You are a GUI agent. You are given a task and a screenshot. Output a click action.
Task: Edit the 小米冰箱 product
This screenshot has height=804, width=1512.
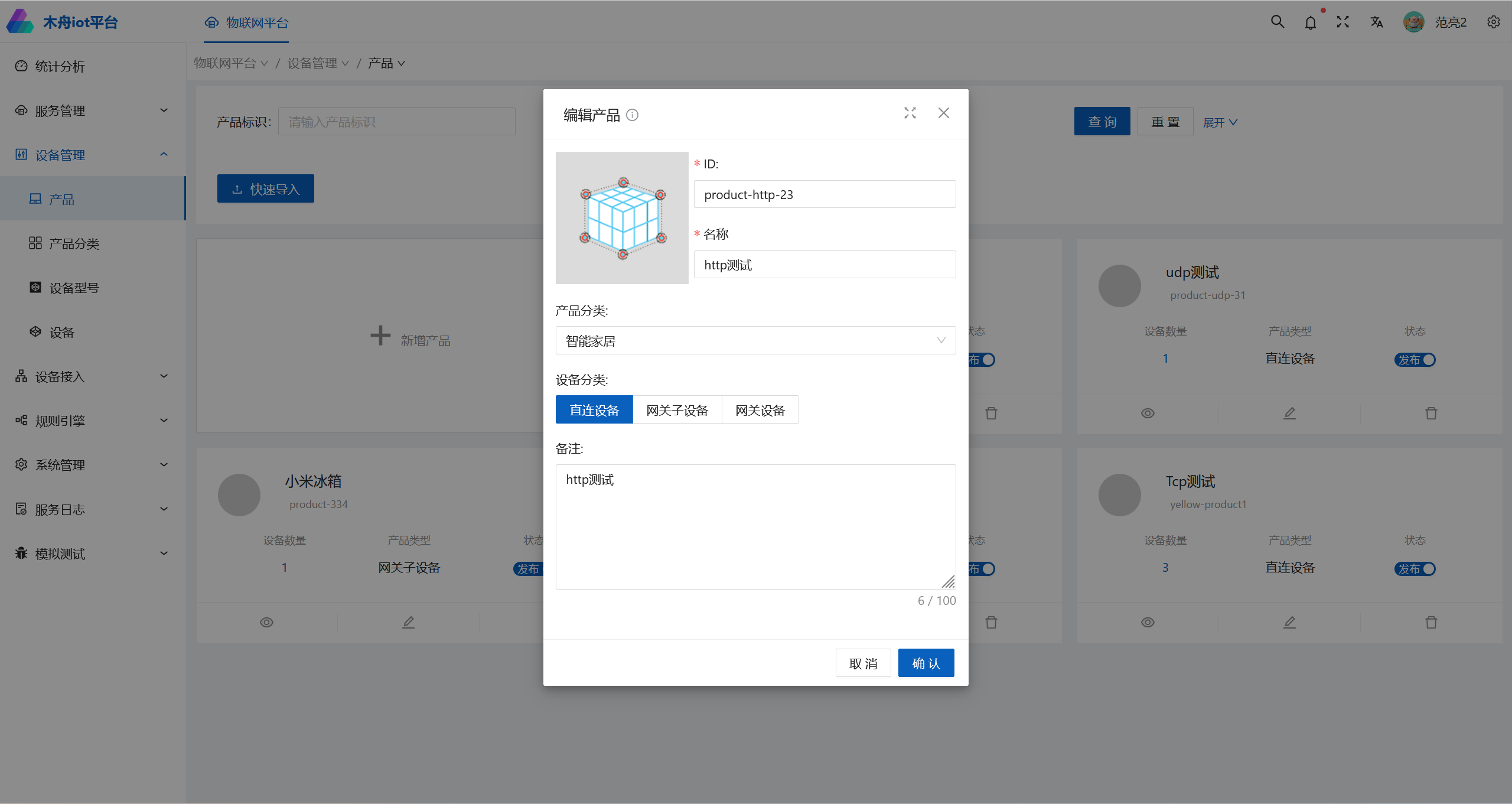tap(408, 623)
